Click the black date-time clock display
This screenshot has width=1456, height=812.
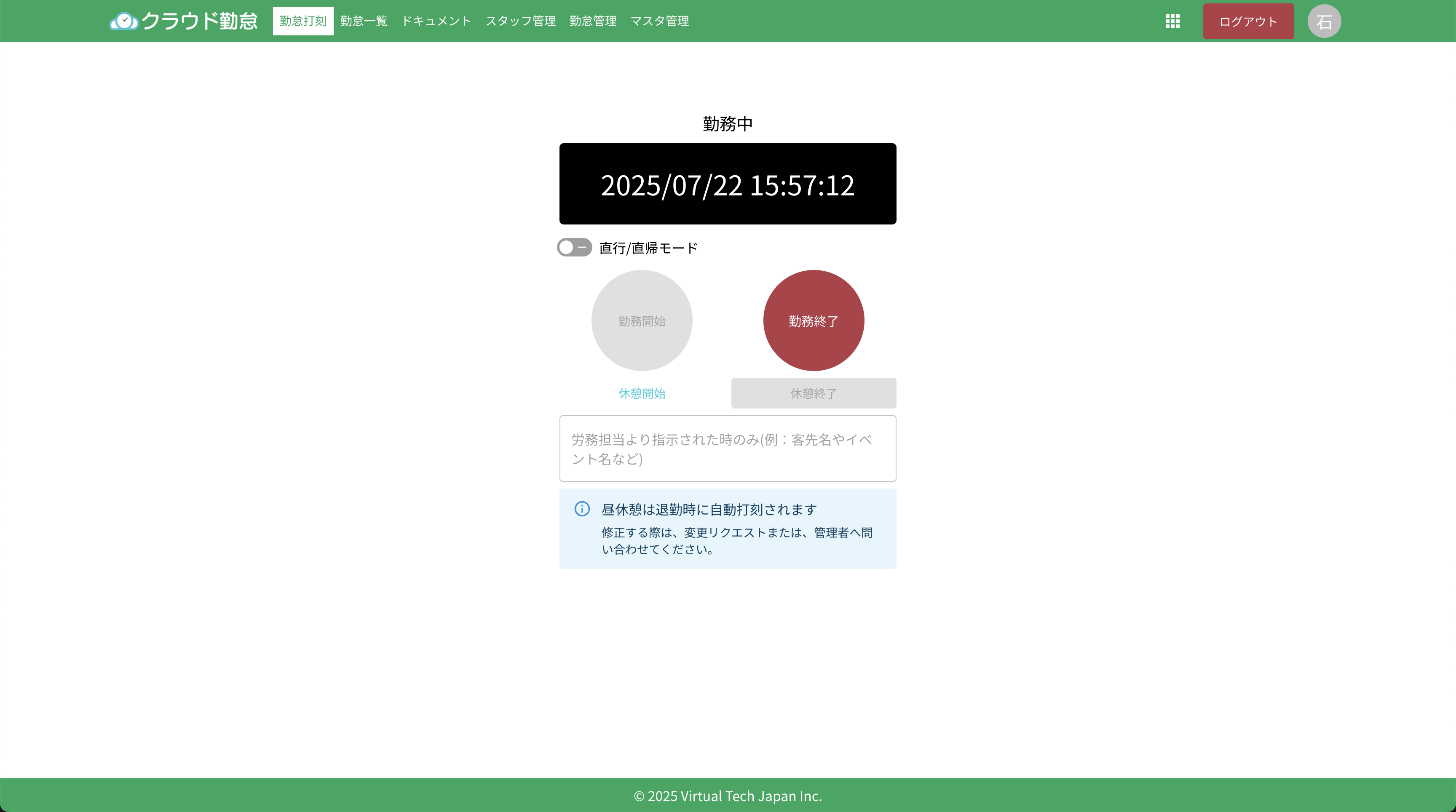[x=728, y=184]
